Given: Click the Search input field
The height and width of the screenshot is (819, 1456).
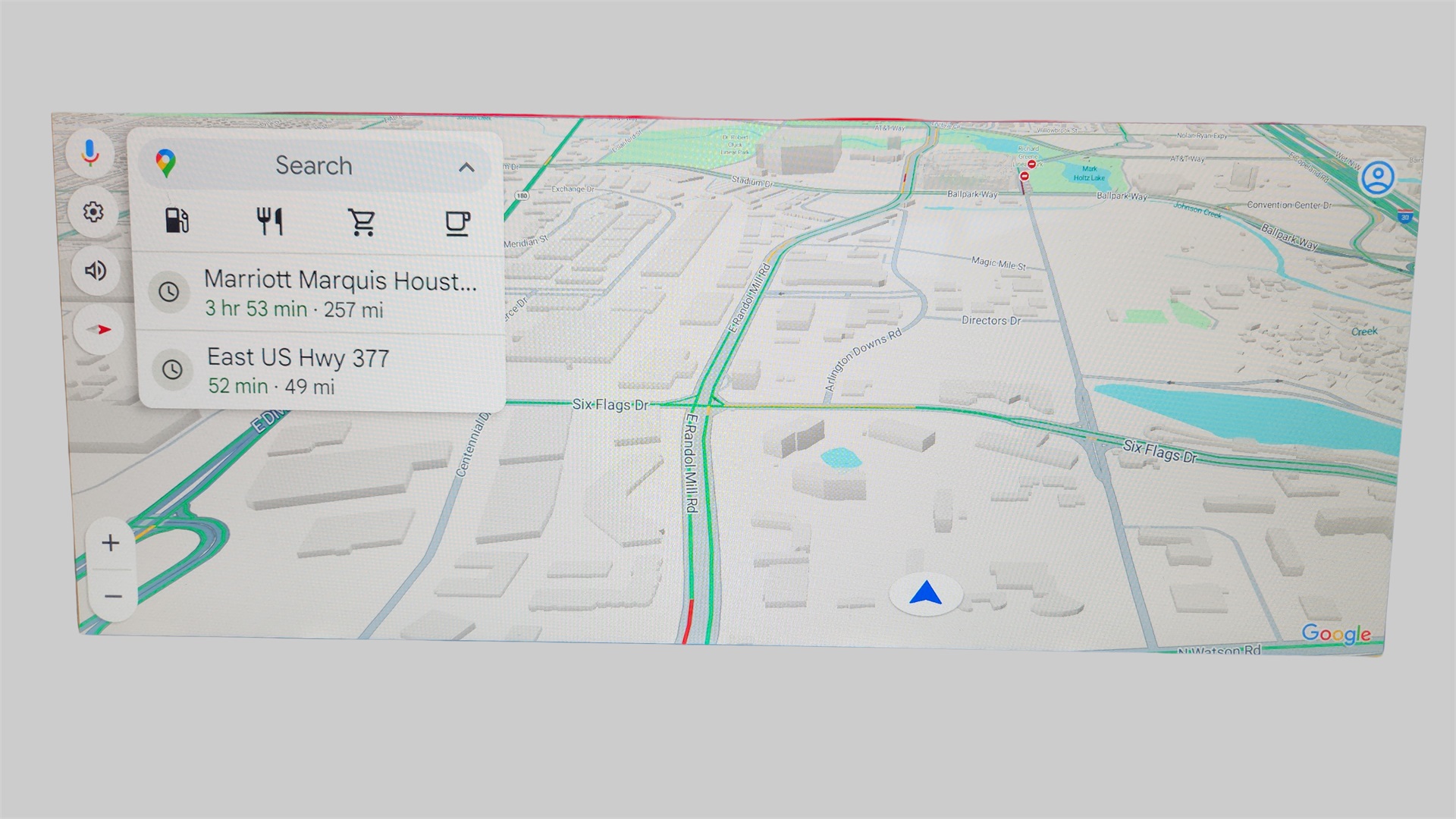Looking at the screenshot, I should point(314,165).
